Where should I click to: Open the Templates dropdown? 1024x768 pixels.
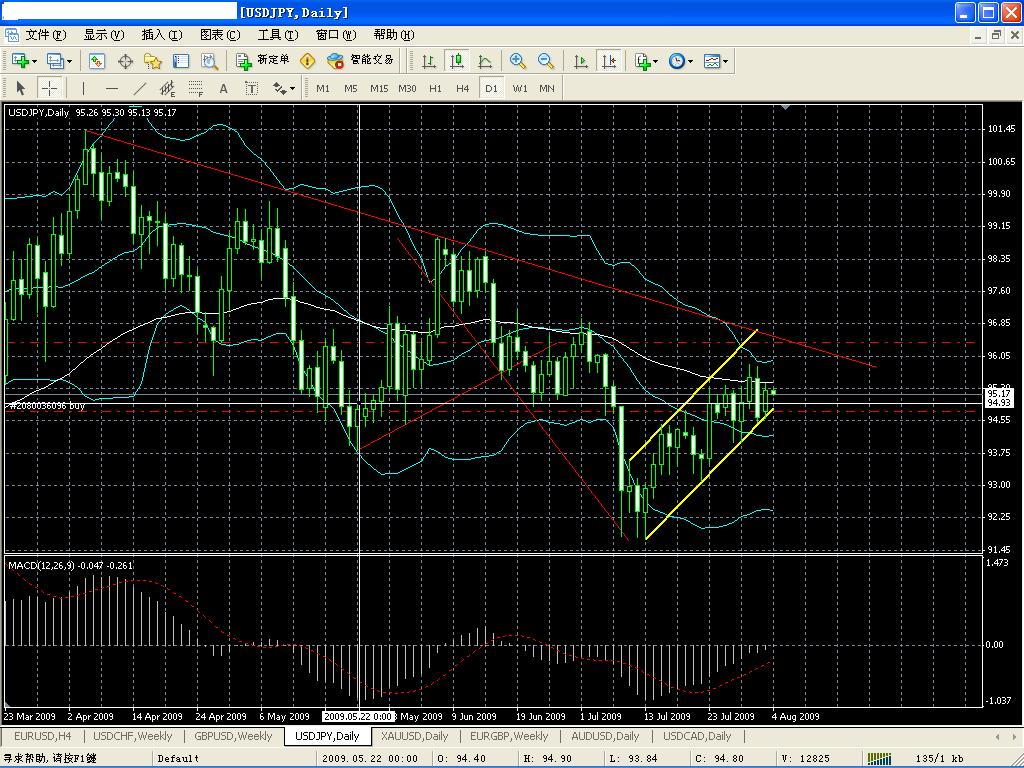pyautogui.click(x=716, y=61)
